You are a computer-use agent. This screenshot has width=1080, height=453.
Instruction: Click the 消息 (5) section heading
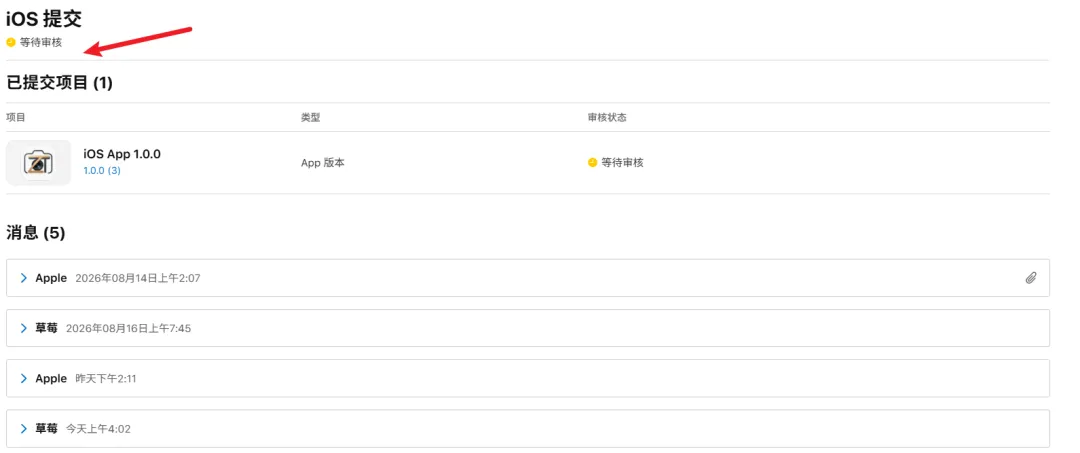(36, 233)
